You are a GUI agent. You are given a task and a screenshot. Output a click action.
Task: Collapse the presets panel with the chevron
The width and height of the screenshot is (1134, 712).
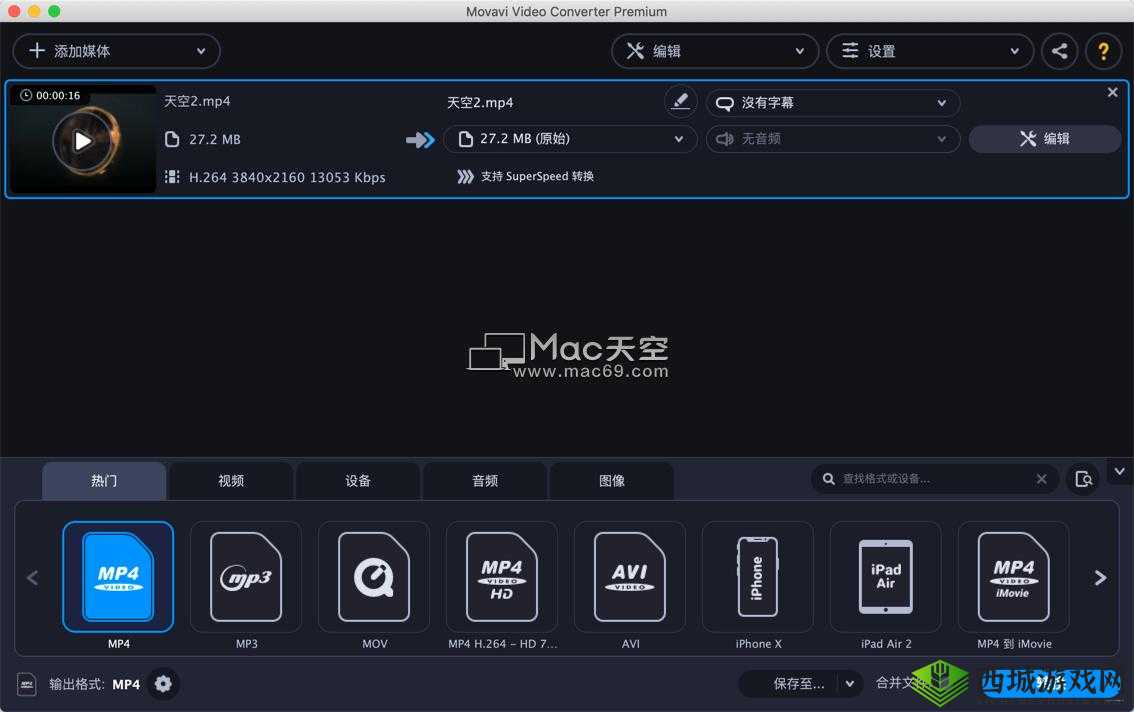[x=1120, y=471]
